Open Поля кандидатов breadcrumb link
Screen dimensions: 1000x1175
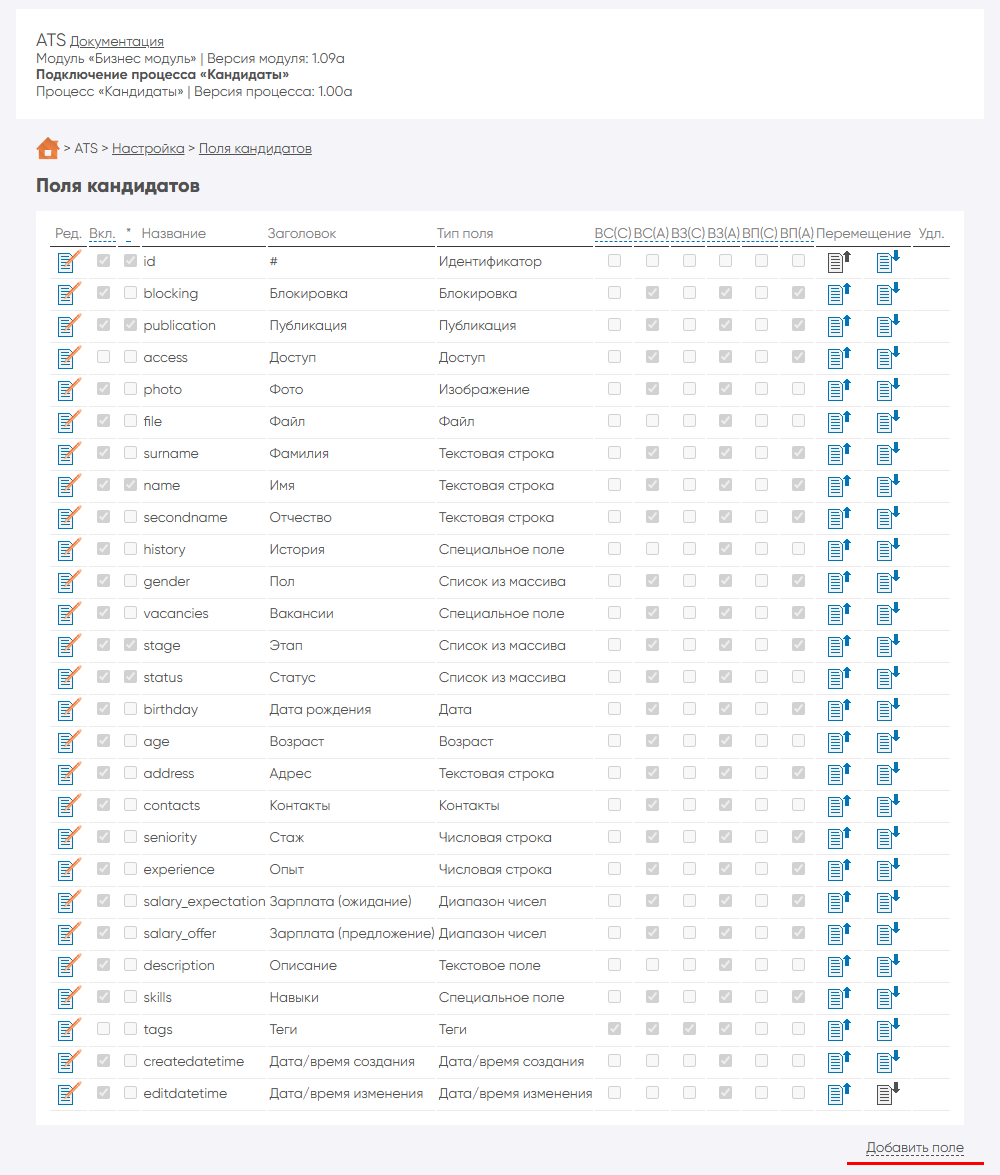[x=255, y=148]
